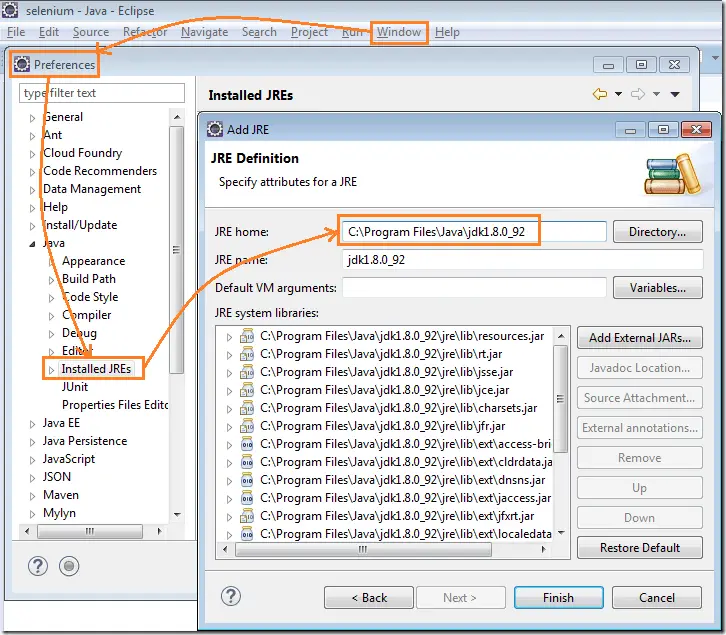Select Java Persistence in preferences tree

85,441
